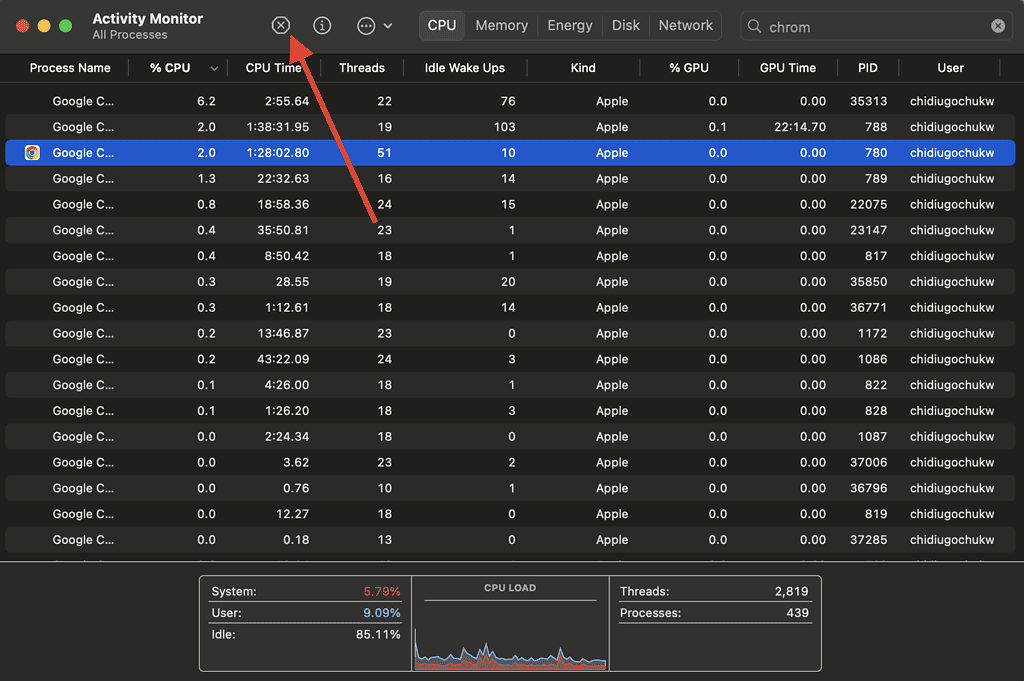1024x681 pixels.
Task: Sort by PID column header
Action: pyautogui.click(x=867, y=68)
